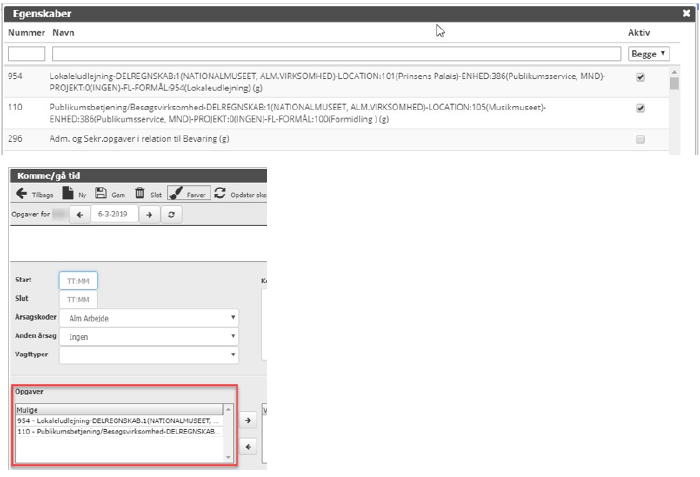Delete with the Slet trash icon
Screen dimensions: 700x477
pyautogui.click(x=140, y=194)
